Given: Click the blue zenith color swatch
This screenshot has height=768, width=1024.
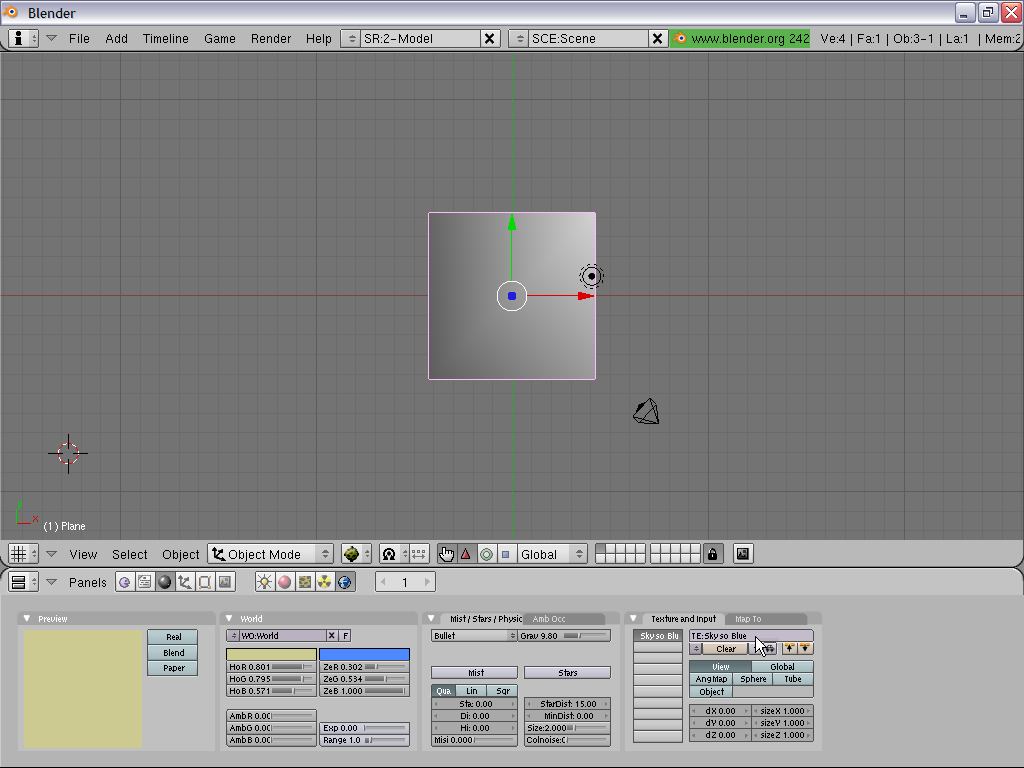Looking at the screenshot, I should click(x=364, y=655).
